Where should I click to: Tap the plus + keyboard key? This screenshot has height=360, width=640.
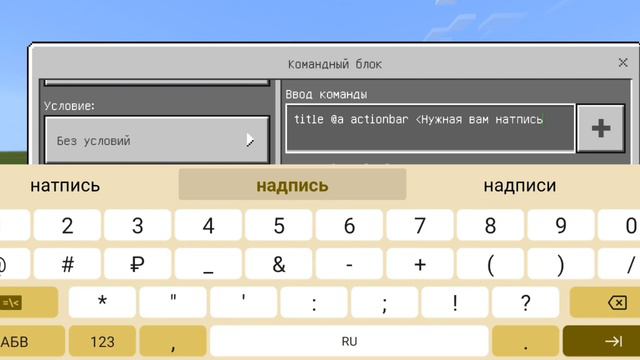(420, 264)
